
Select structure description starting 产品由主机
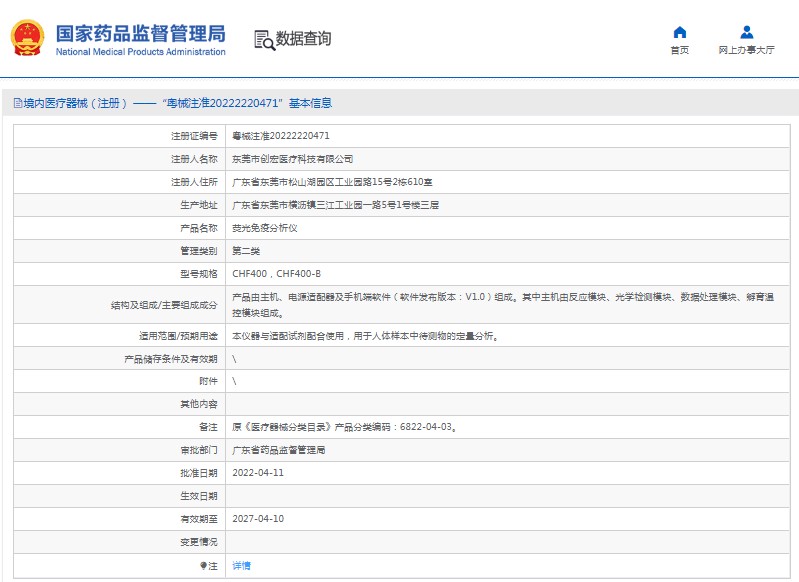coord(503,305)
